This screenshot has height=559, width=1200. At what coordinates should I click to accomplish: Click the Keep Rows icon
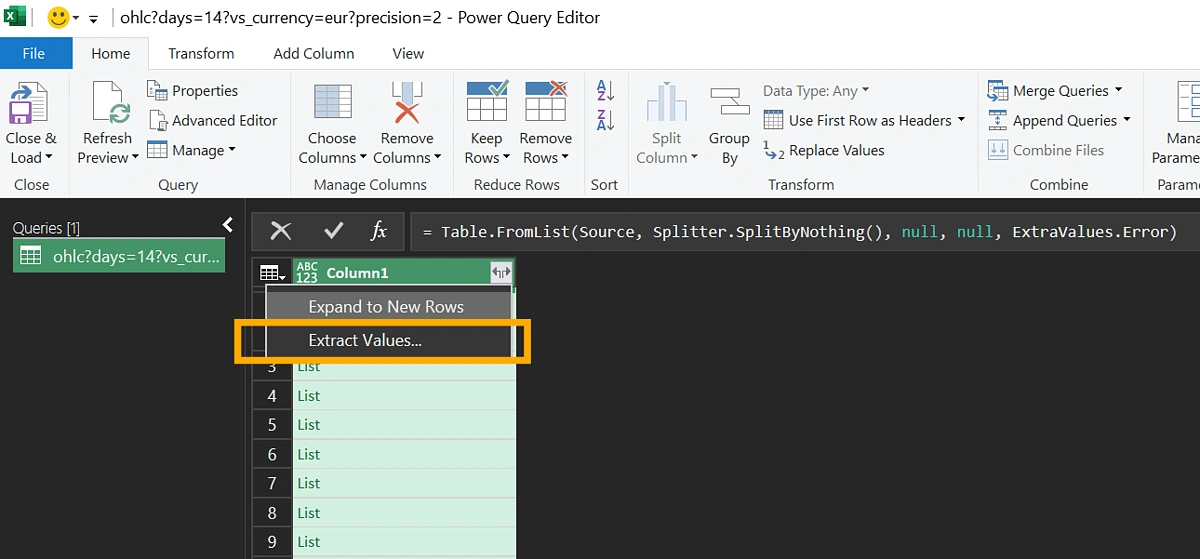tap(486, 104)
